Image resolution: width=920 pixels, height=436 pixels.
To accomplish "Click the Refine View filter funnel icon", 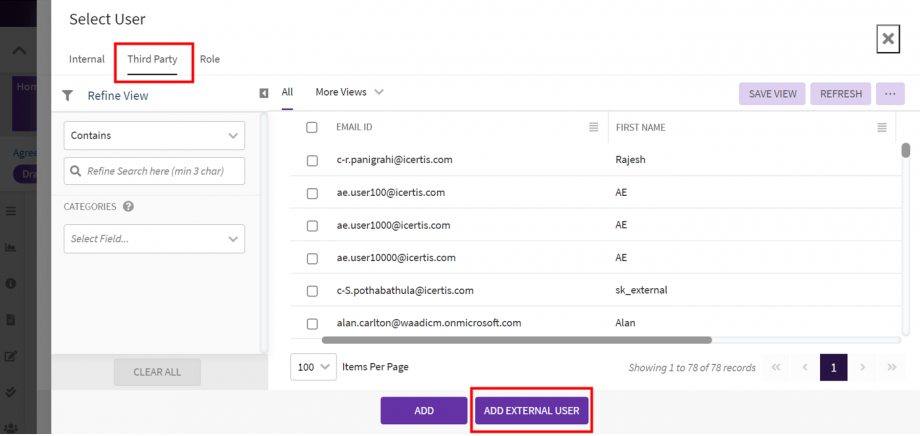I will (68, 96).
